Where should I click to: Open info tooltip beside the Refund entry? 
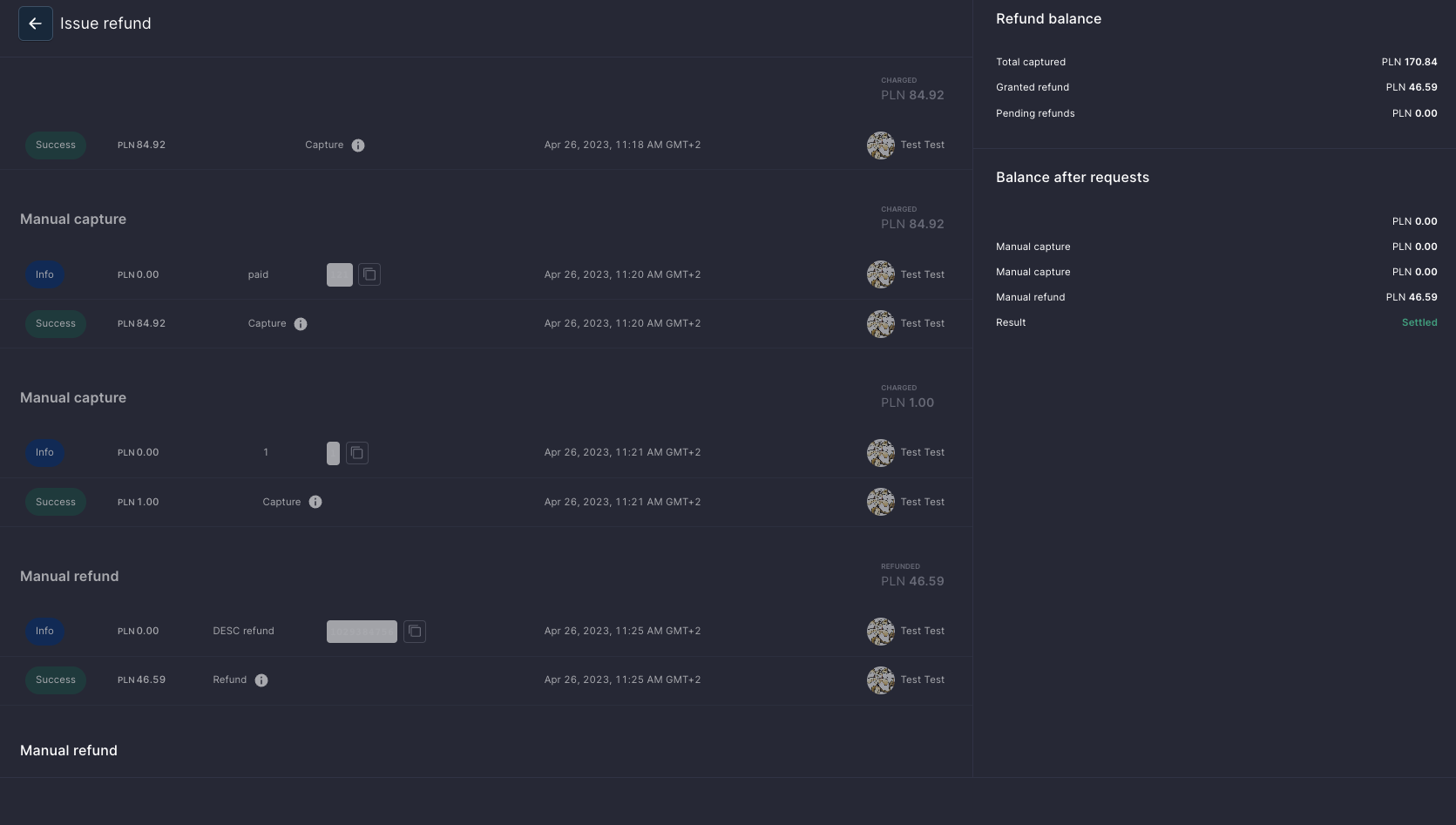point(261,680)
